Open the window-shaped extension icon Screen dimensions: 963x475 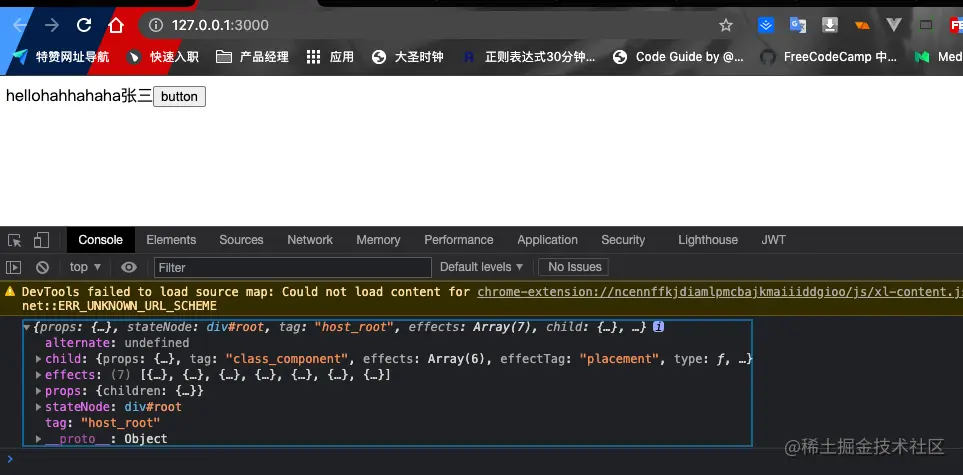(926, 25)
